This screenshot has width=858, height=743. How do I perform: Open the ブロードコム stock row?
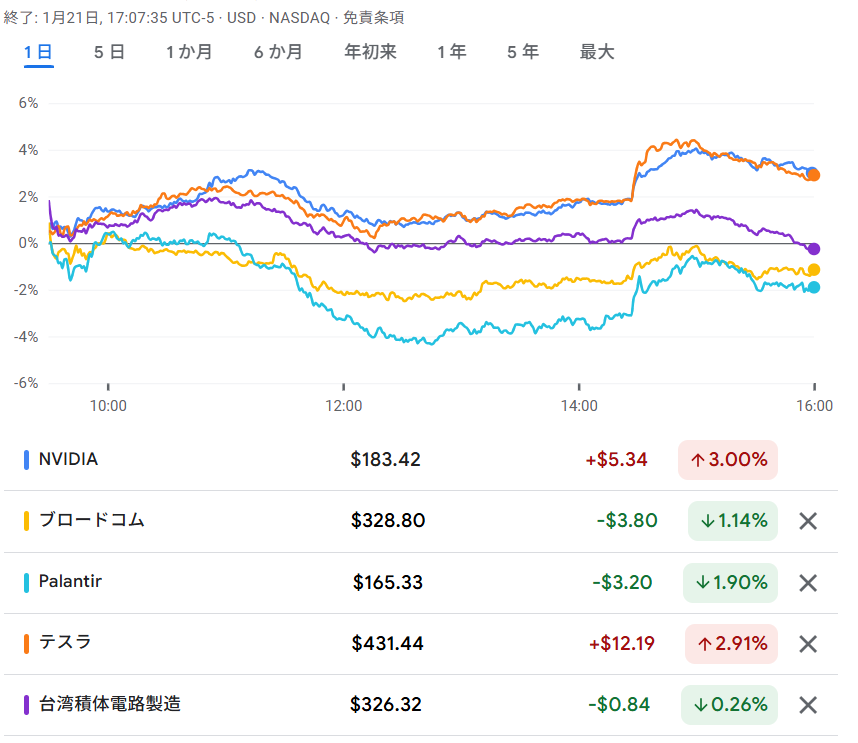tap(421, 521)
